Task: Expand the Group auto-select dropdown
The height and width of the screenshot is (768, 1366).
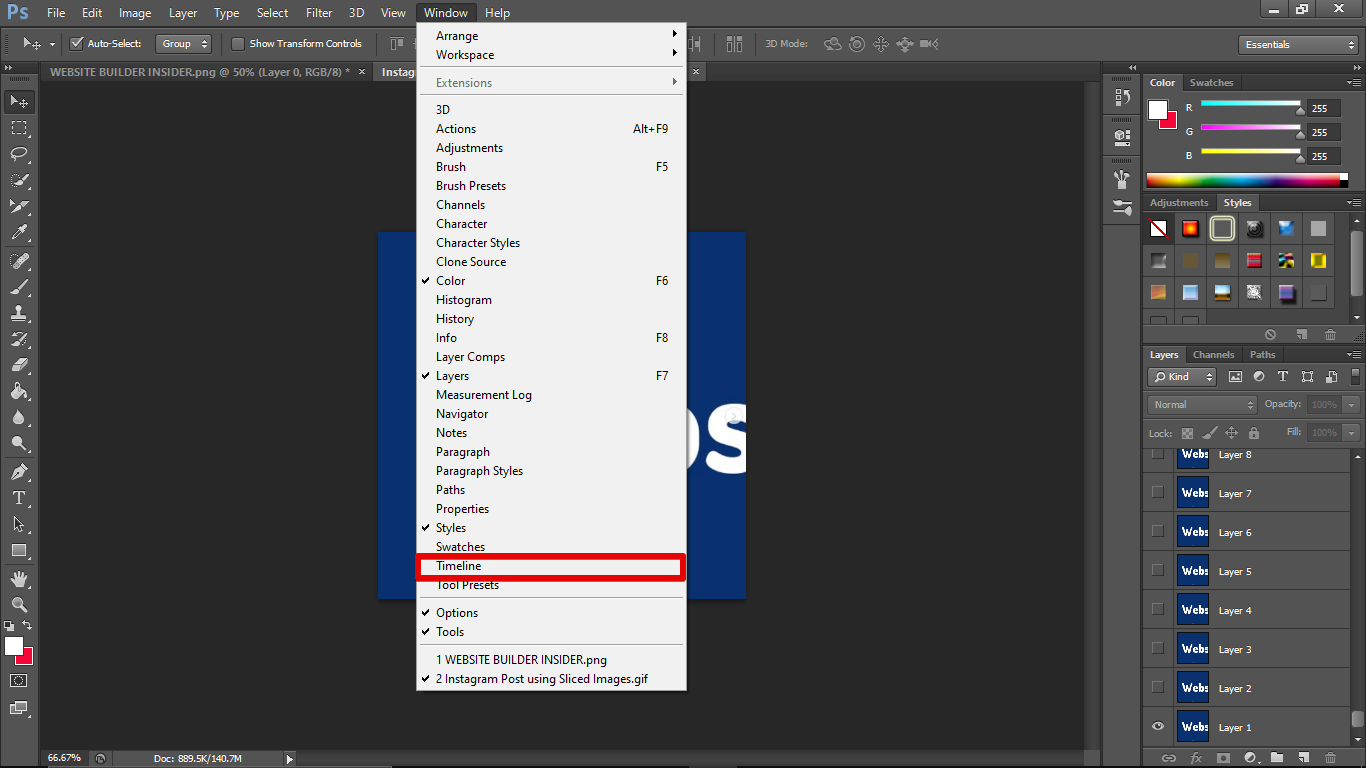Action: click(184, 44)
